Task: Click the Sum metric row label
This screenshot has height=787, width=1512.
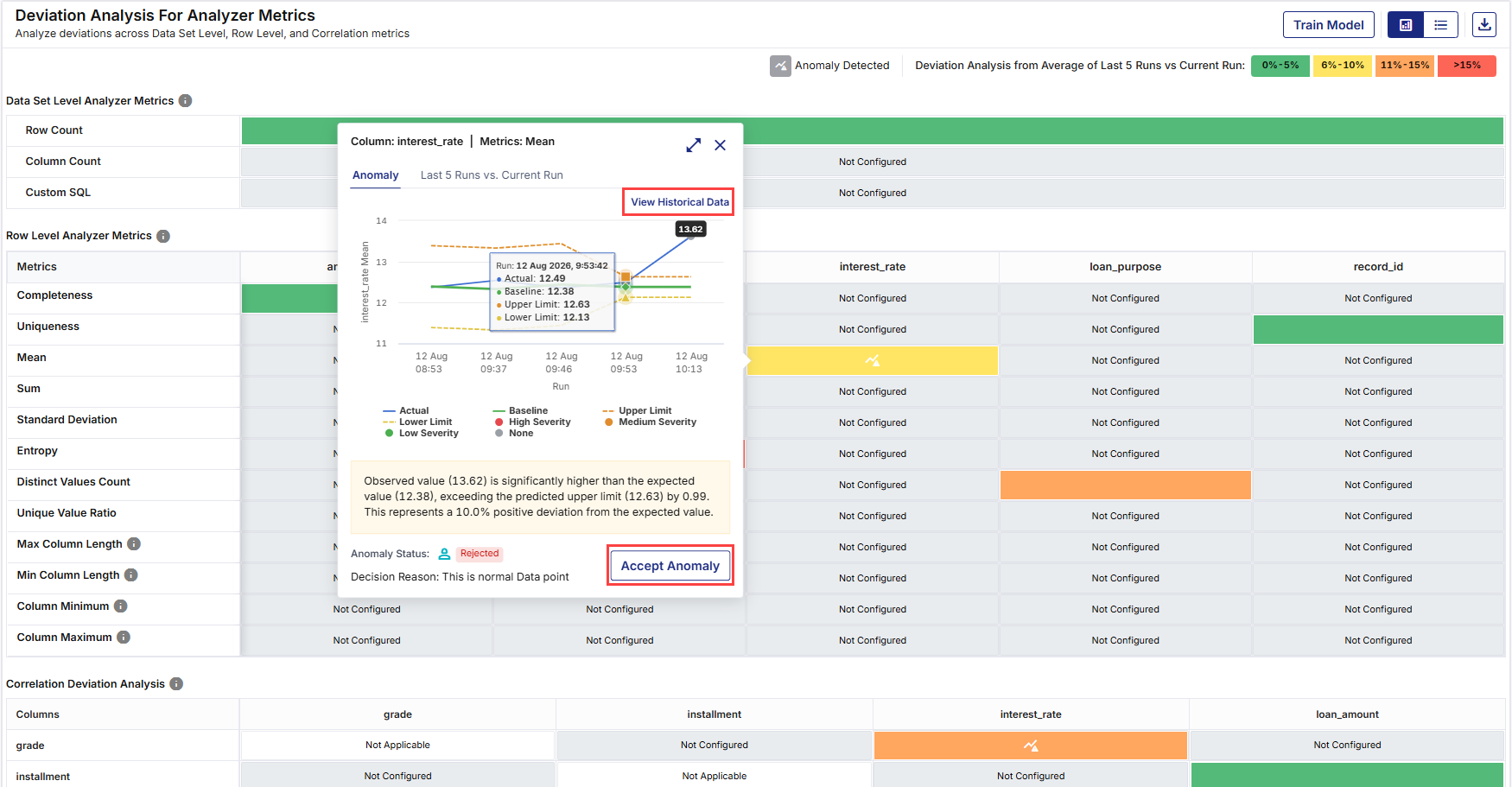Action: 29,389
